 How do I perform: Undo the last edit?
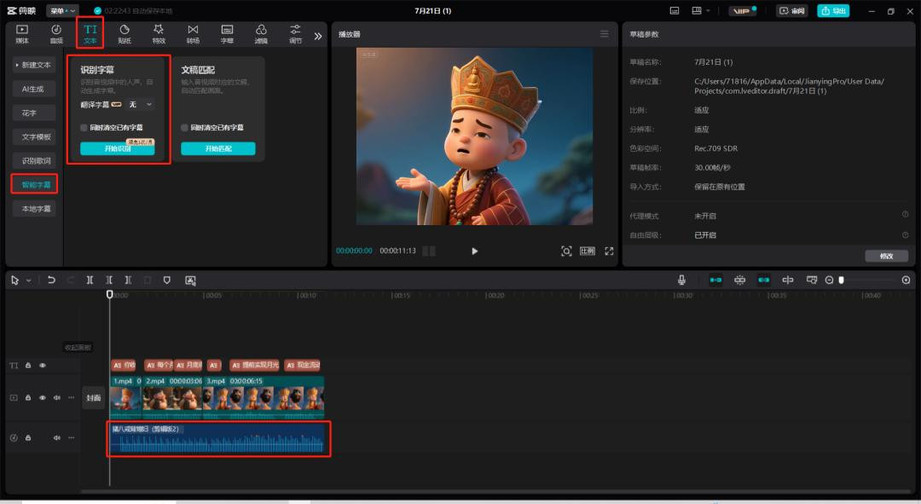pos(51,280)
